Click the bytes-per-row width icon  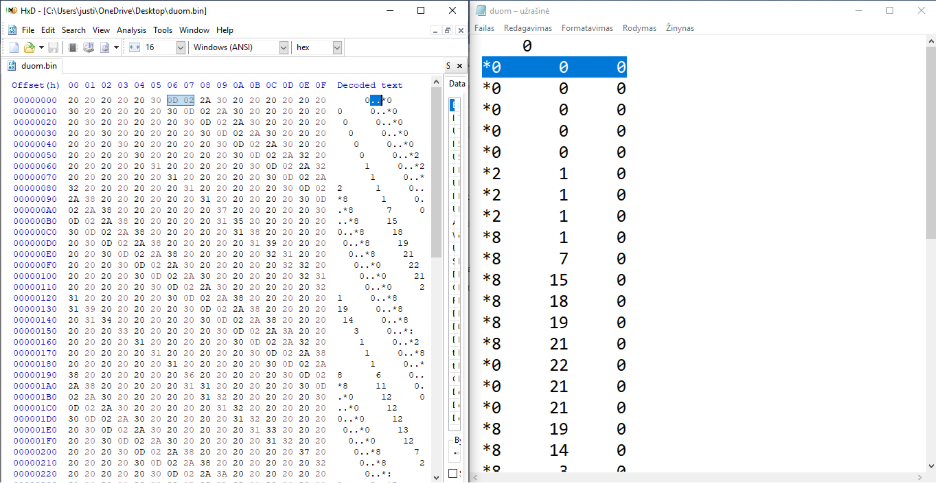click(133, 47)
